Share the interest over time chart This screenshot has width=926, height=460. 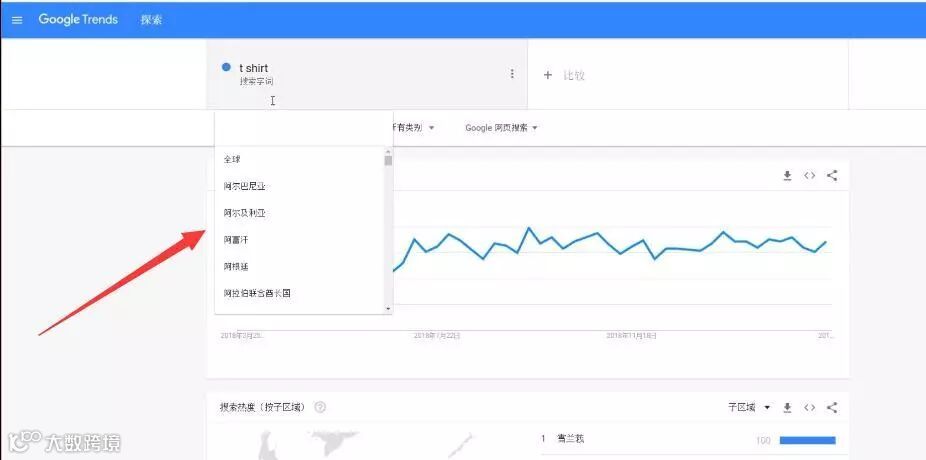(832, 175)
